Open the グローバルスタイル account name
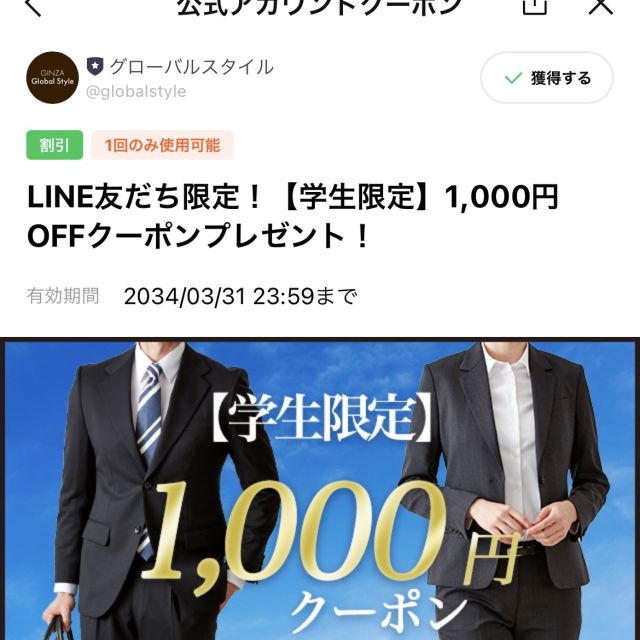The height and width of the screenshot is (640, 640). [x=192, y=67]
